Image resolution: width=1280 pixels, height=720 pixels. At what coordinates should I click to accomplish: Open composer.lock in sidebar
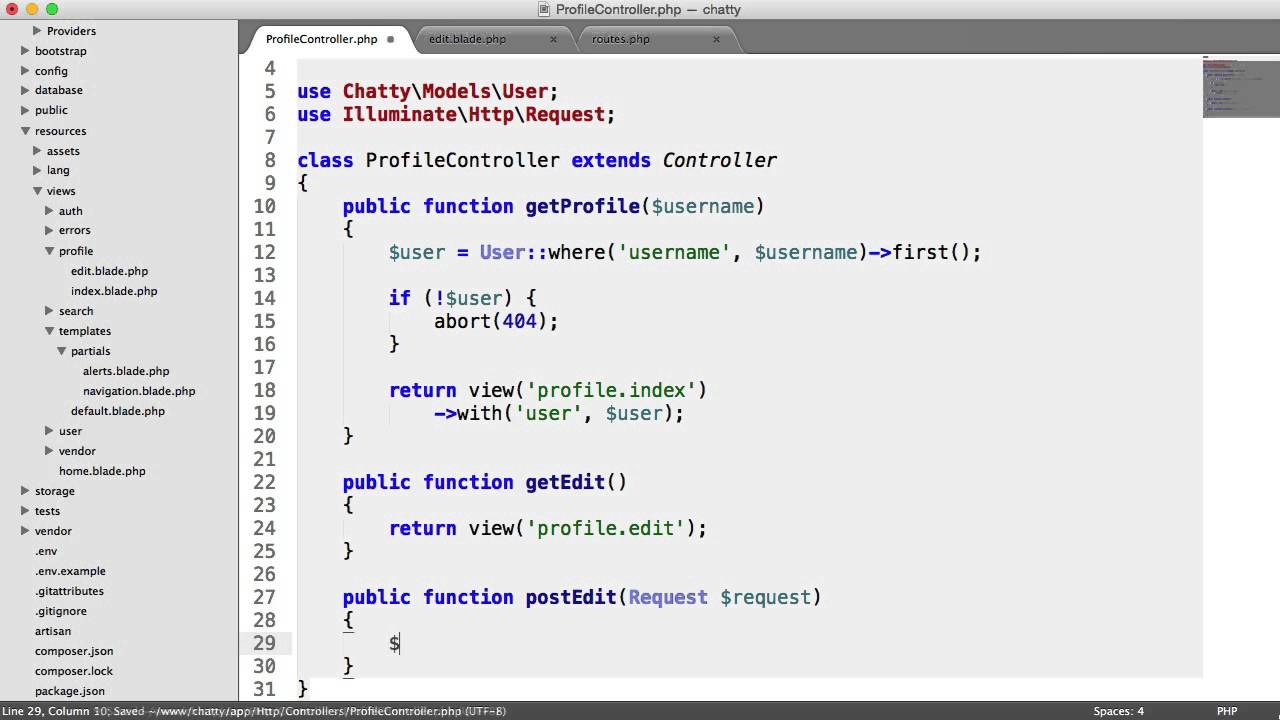click(74, 671)
